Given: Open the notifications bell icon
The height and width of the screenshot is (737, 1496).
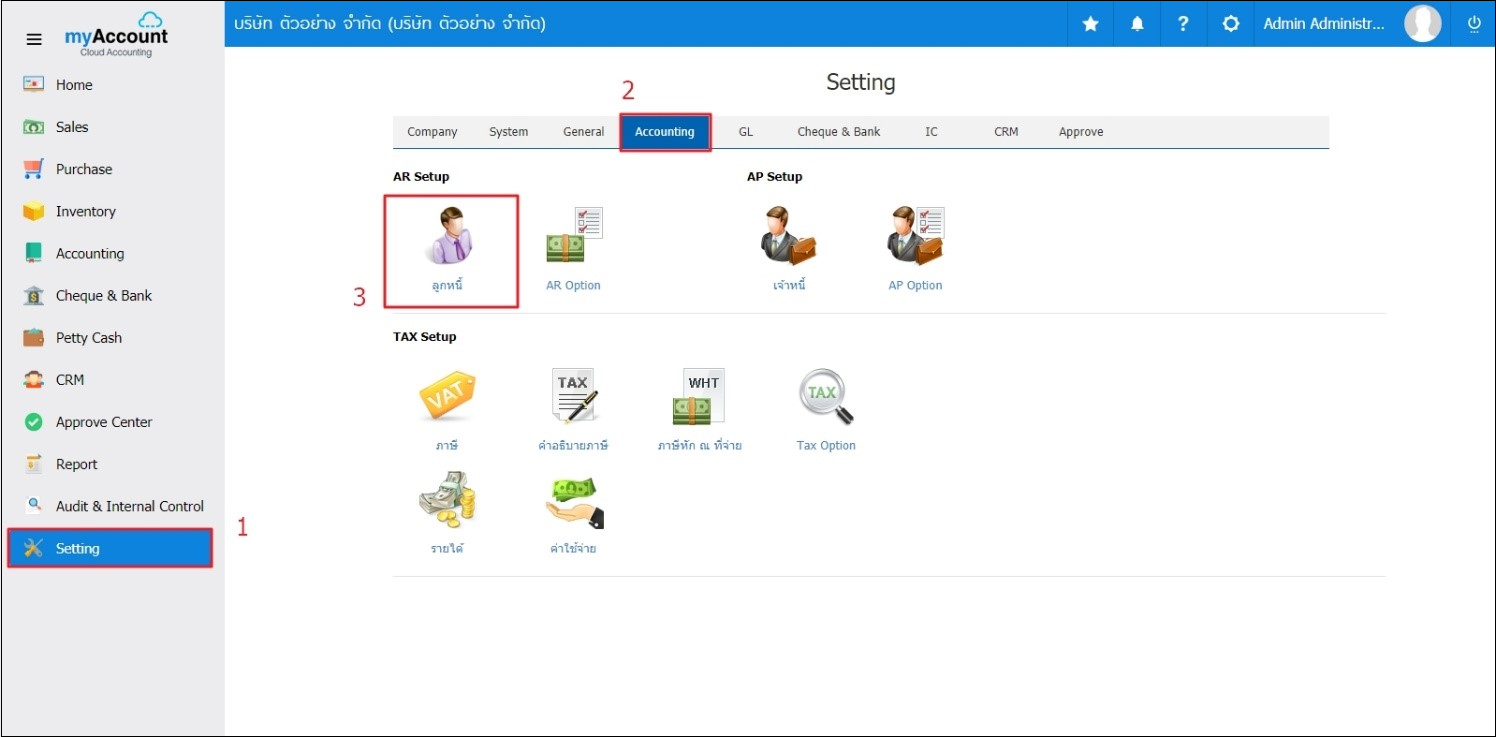Looking at the screenshot, I should [1137, 24].
